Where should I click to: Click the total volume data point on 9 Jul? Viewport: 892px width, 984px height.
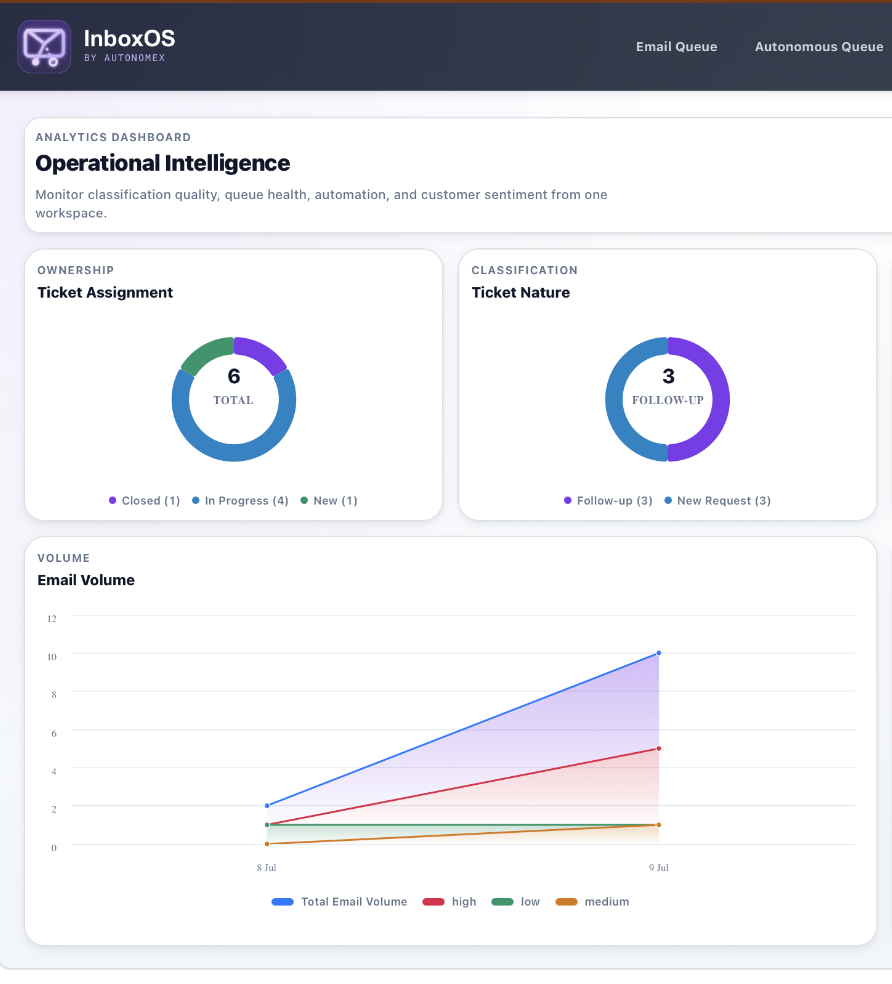click(658, 653)
